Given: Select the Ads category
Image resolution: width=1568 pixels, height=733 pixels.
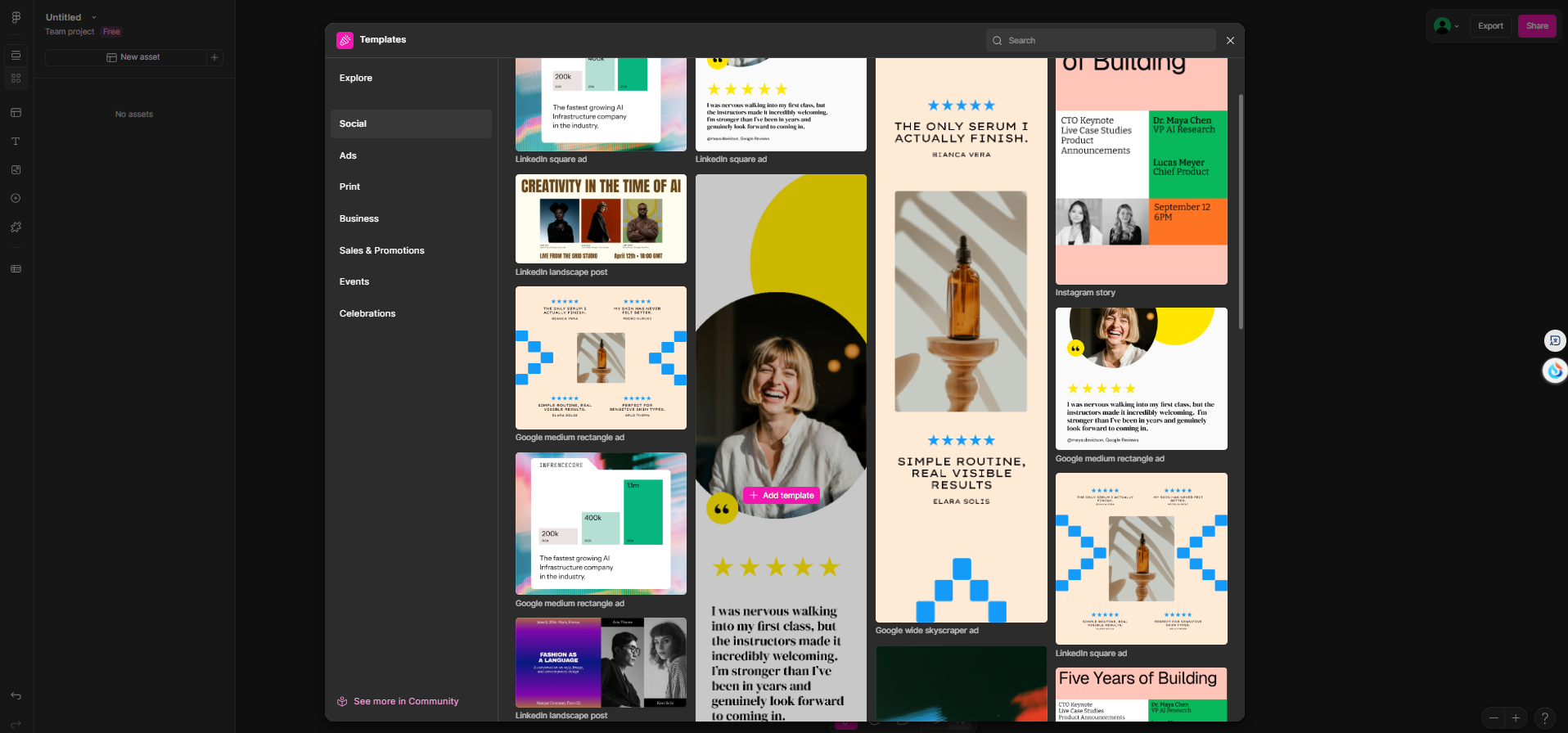Looking at the screenshot, I should (x=411, y=156).
